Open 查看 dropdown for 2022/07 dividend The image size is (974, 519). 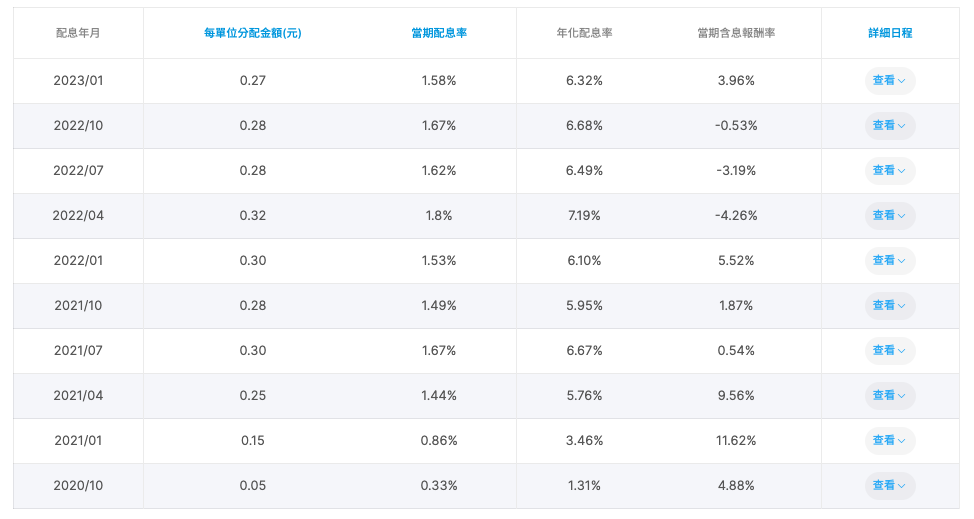click(889, 171)
